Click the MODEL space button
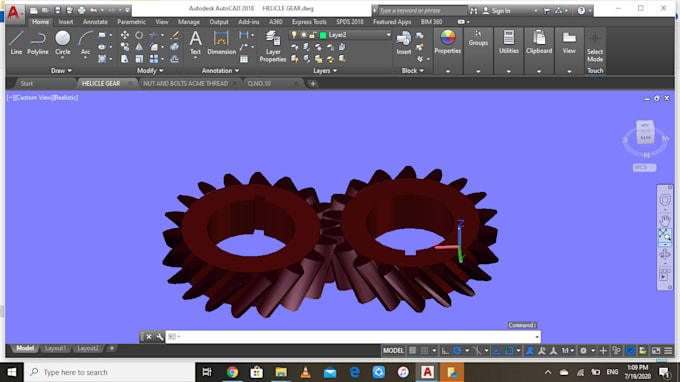The height and width of the screenshot is (382, 680). (x=393, y=350)
